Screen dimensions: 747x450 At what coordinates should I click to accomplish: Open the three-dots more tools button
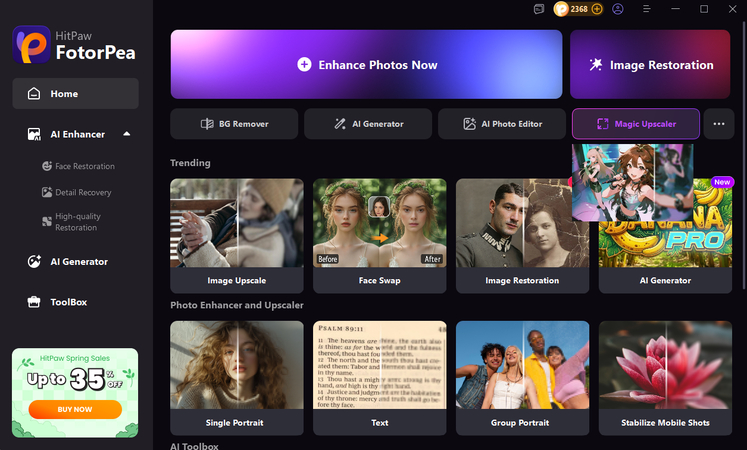pos(718,124)
